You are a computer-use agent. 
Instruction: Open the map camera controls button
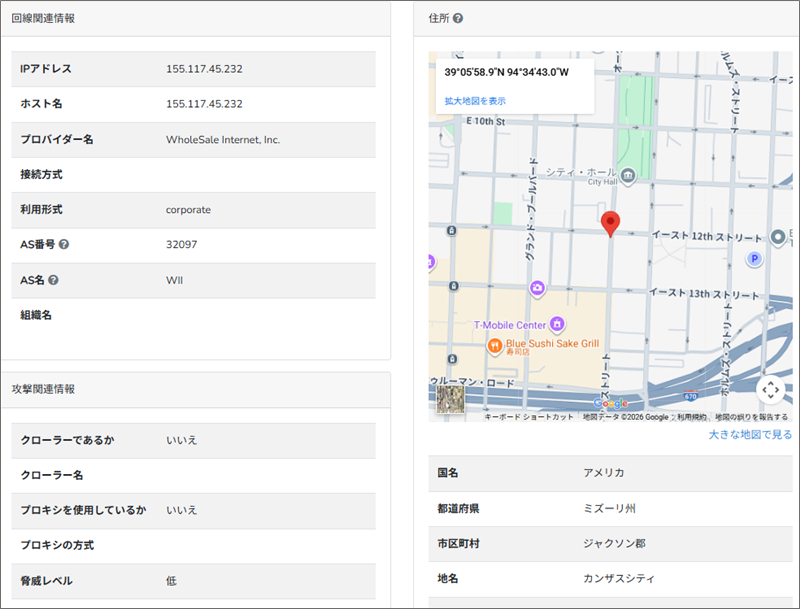pos(770,390)
